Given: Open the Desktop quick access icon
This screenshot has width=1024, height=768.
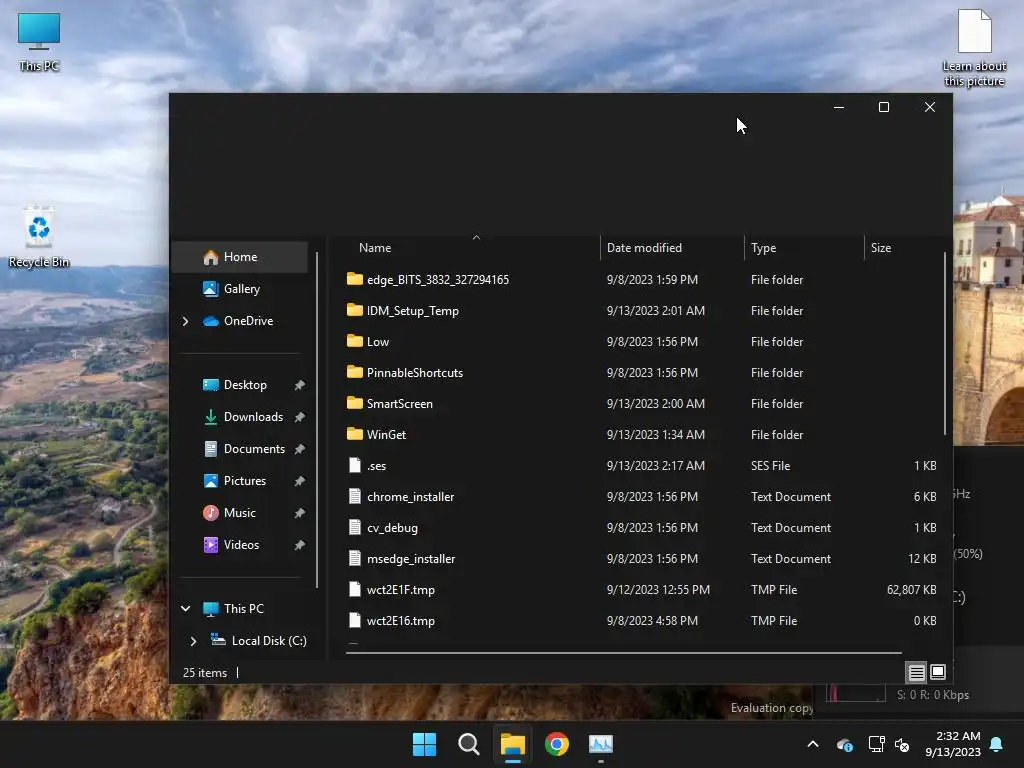Looking at the screenshot, I should [210, 385].
